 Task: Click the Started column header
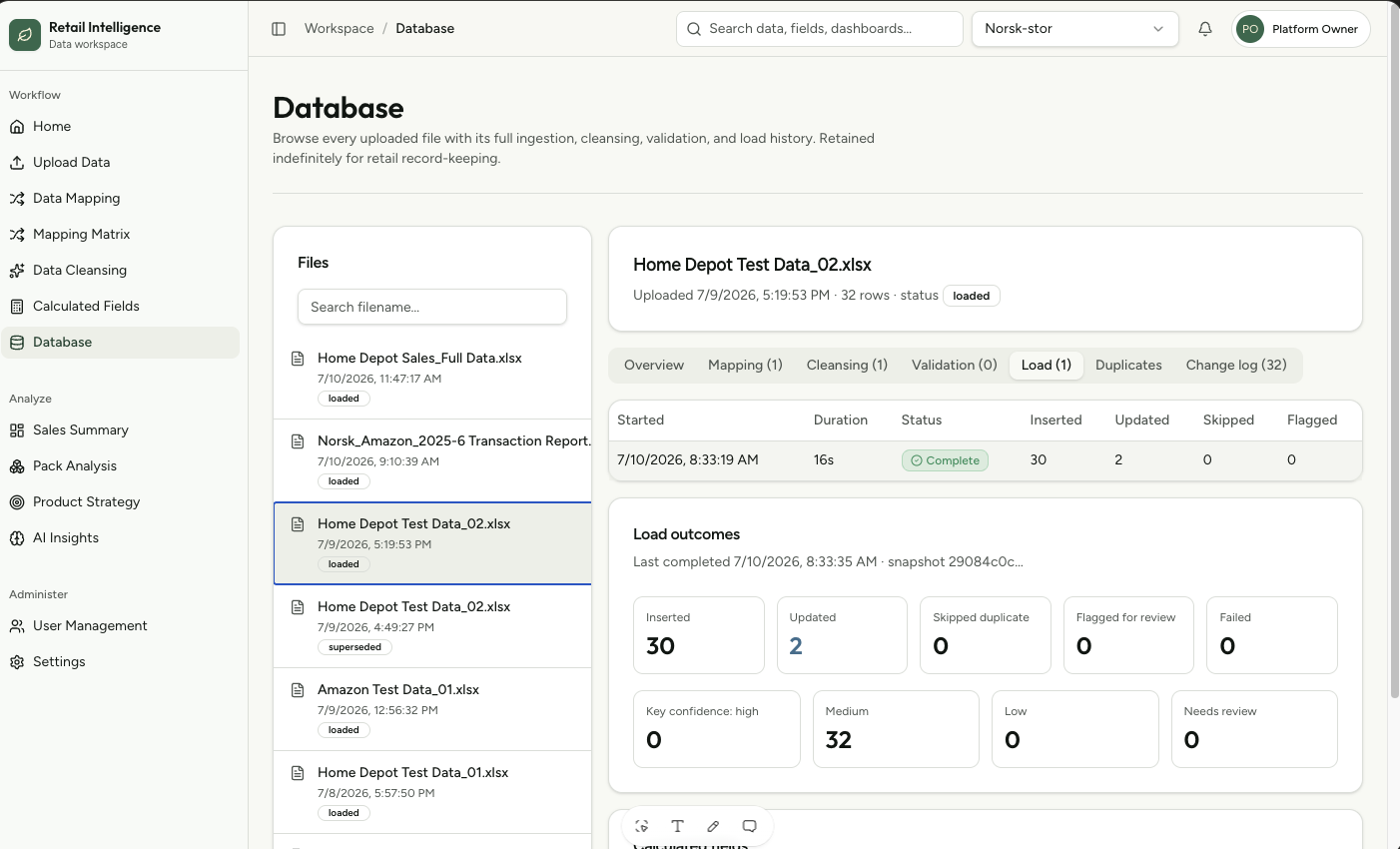[640, 421]
